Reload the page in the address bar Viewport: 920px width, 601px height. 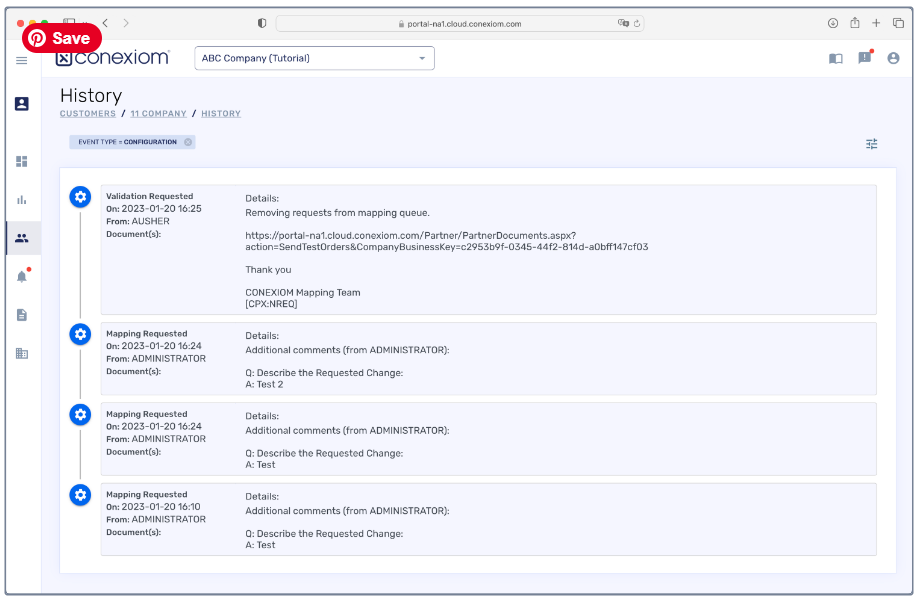(636, 24)
